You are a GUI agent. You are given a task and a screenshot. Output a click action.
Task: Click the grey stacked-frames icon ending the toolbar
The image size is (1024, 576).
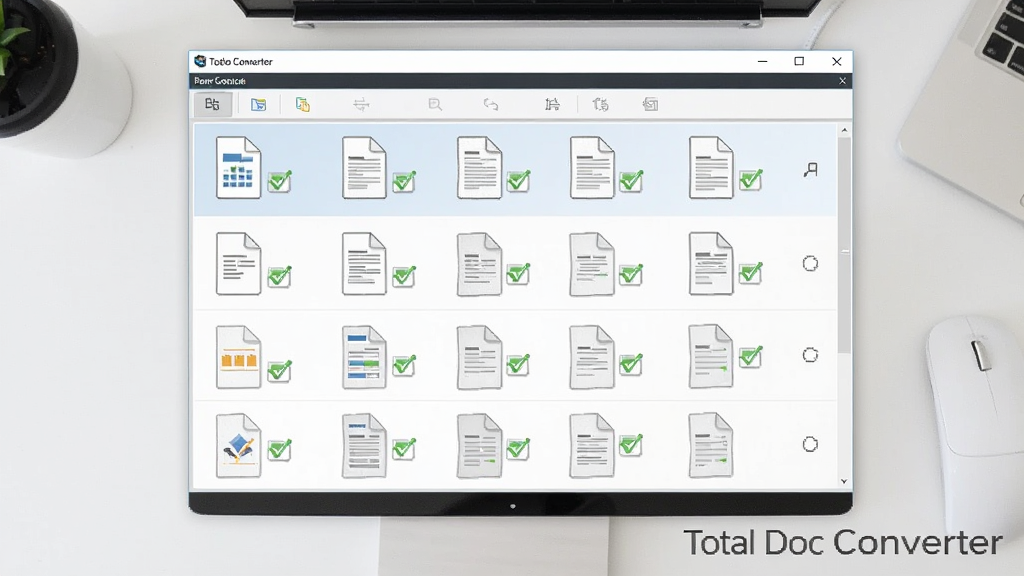coord(650,104)
